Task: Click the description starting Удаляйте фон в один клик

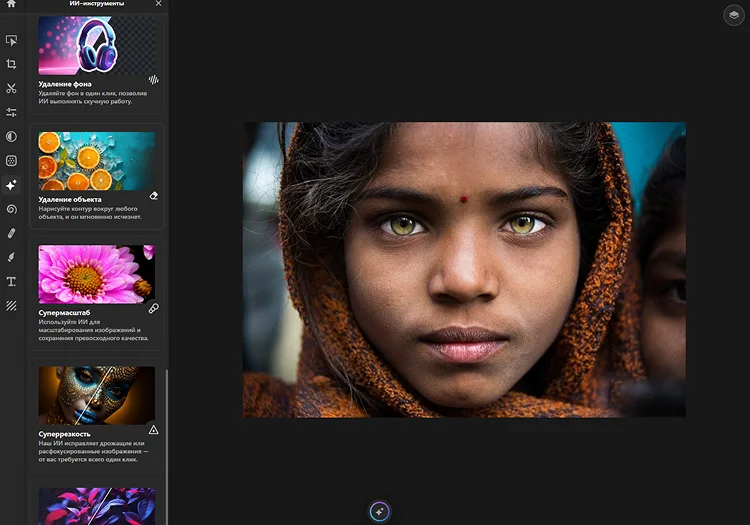Action: tap(93, 97)
